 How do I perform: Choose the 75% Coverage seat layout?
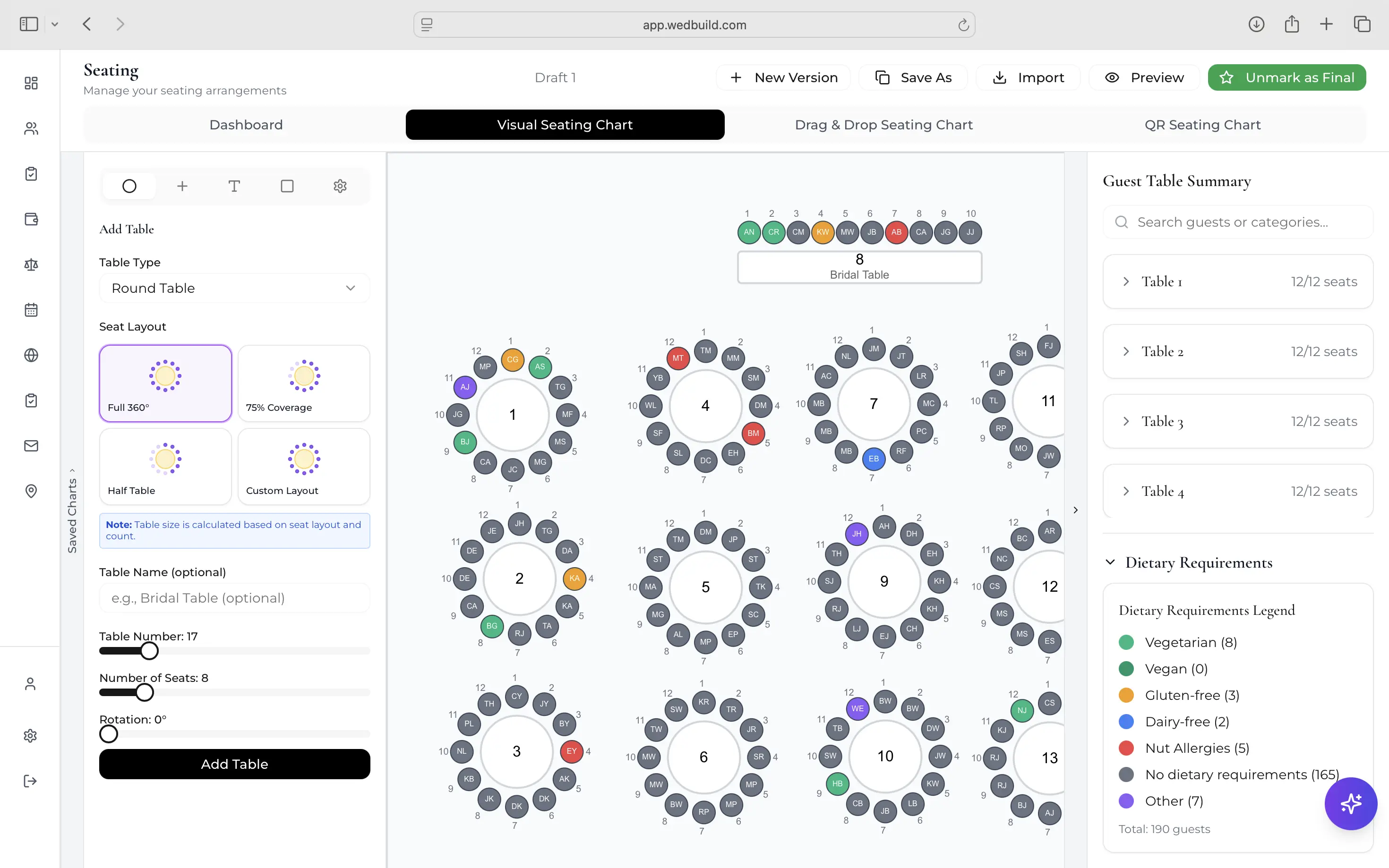pyautogui.click(x=304, y=383)
